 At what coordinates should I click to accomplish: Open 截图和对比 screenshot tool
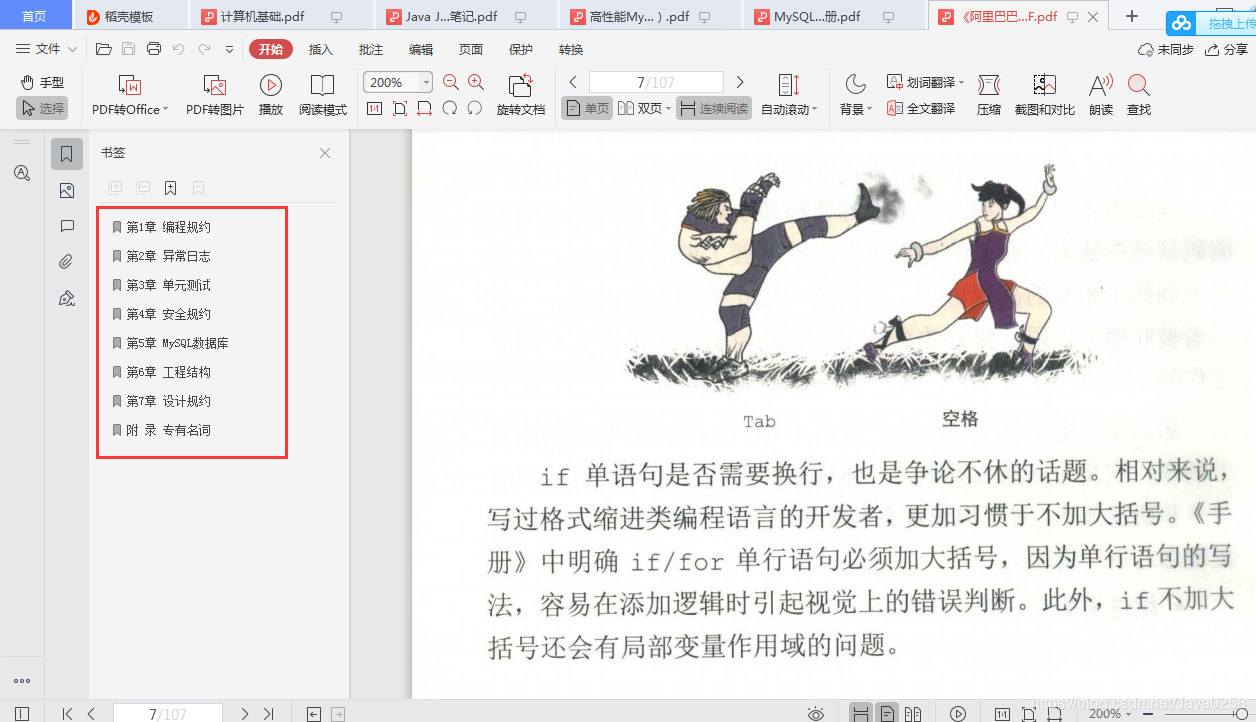coord(1045,96)
